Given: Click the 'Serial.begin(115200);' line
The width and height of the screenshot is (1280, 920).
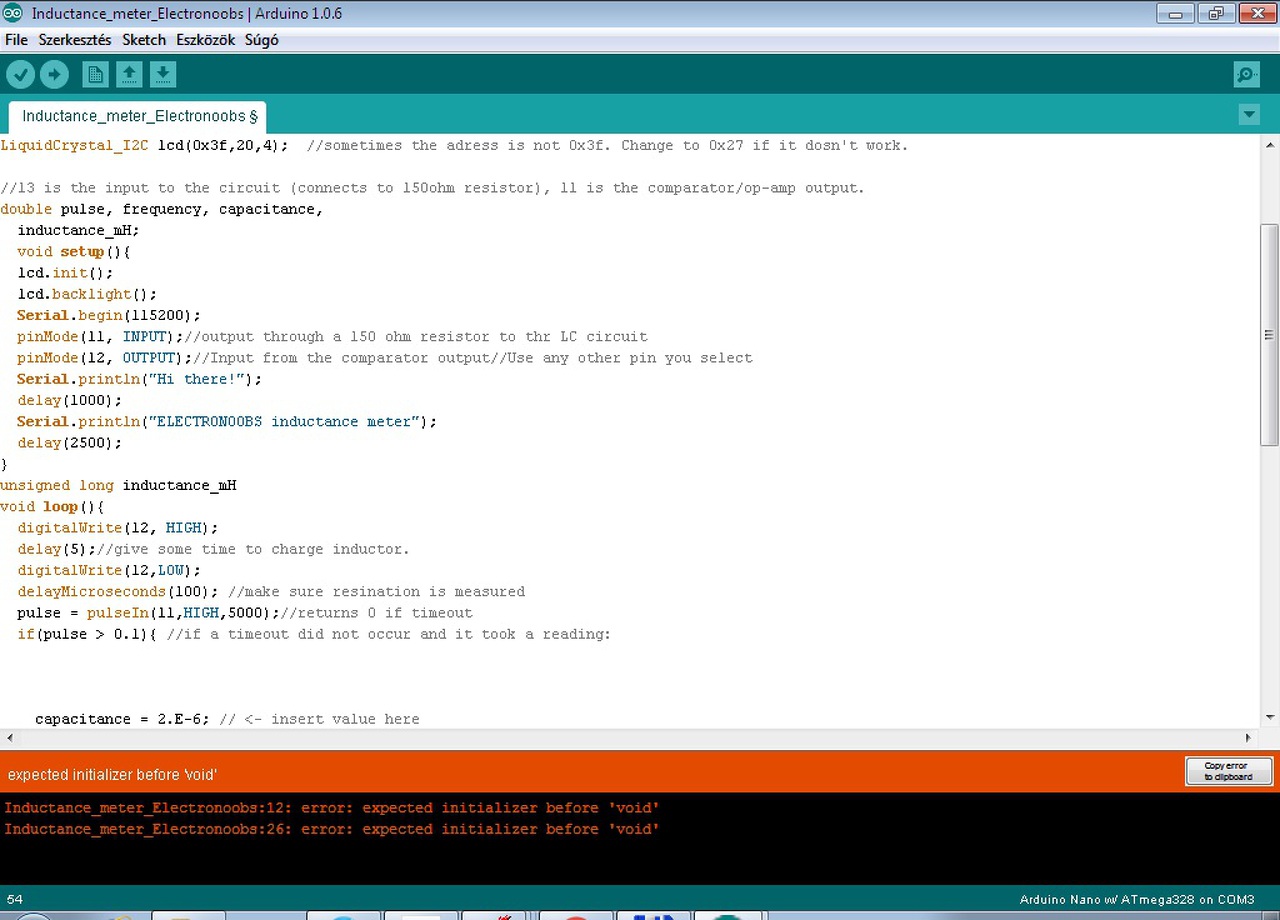Looking at the screenshot, I should [x=109, y=315].
